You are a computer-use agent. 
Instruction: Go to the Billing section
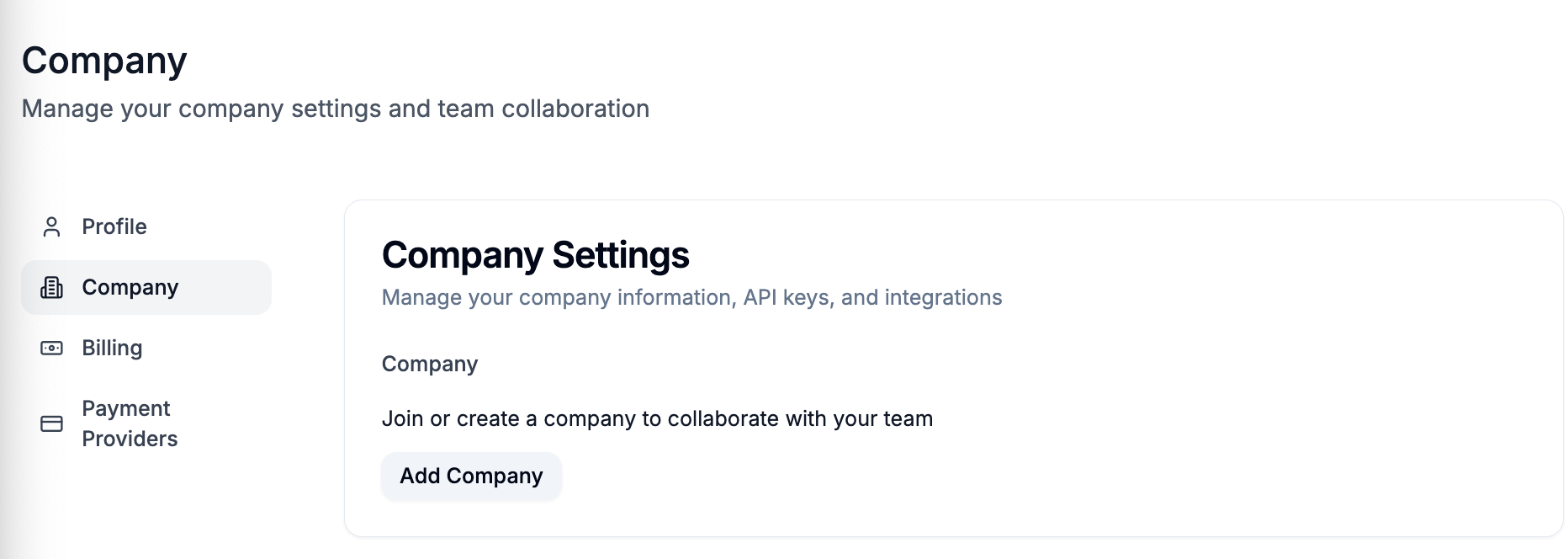[112, 349]
